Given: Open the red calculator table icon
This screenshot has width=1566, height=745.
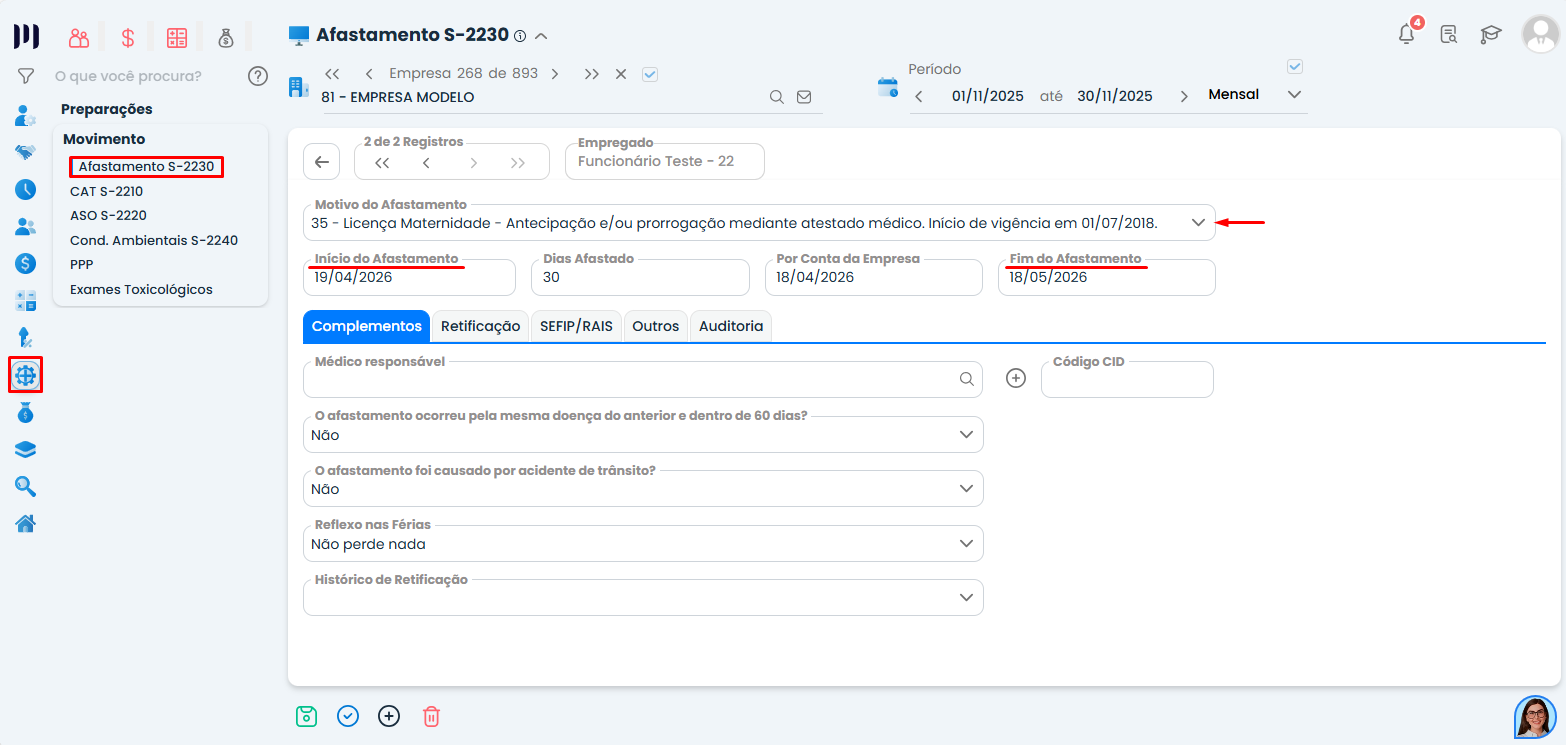Looking at the screenshot, I should tap(177, 38).
